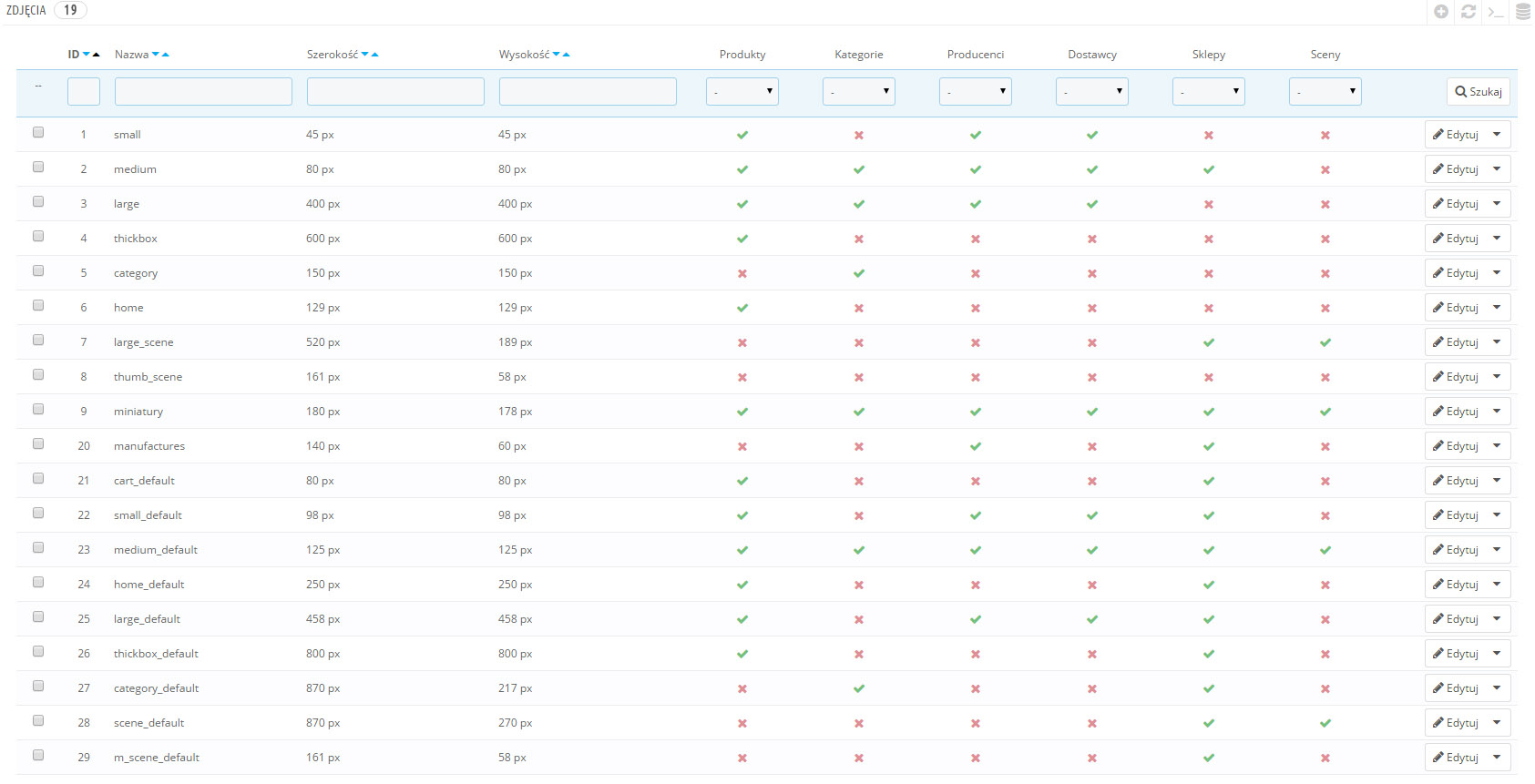
Task: Expand the action caret for miniatury row
Action: tap(1497, 412)
